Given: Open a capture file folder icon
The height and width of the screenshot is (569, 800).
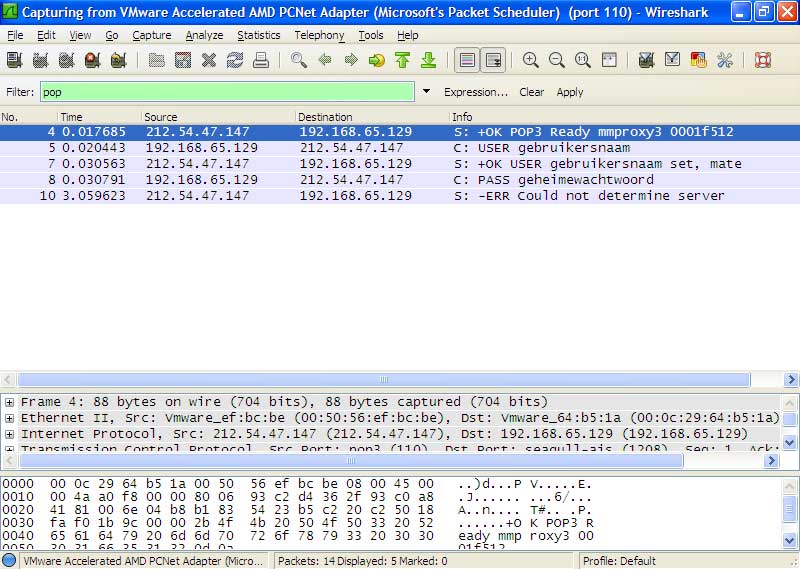Looking at the screenshot, I should (x=157, y=60).
